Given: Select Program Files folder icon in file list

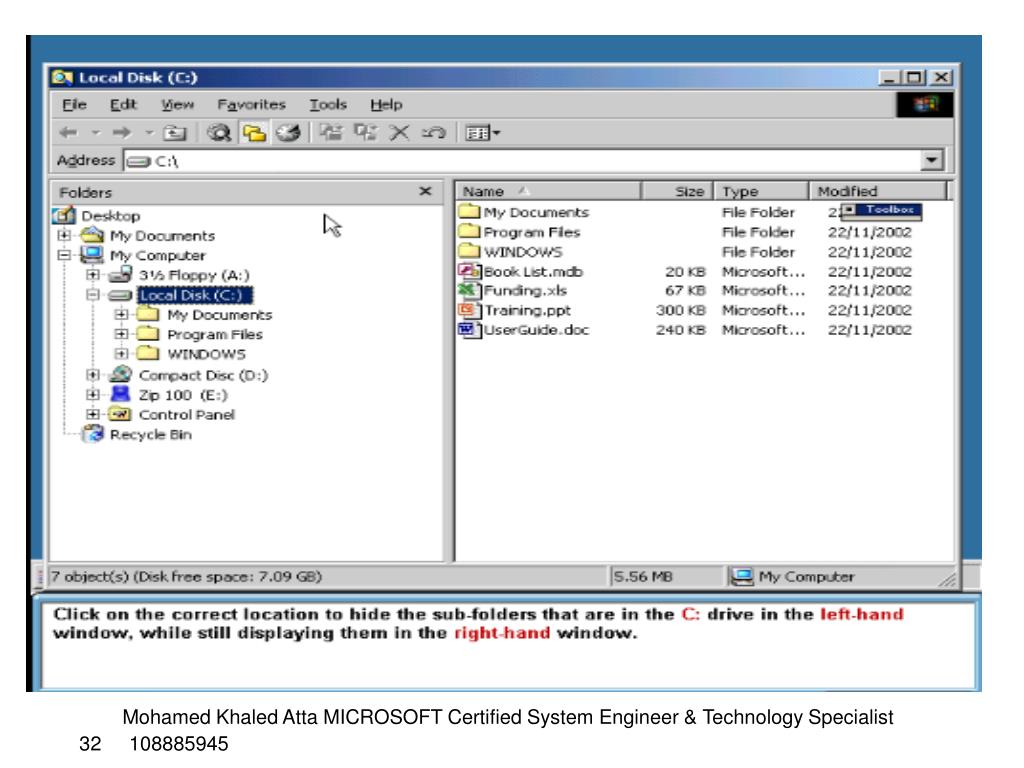Looking at the screenshot, I should [469, 231].
